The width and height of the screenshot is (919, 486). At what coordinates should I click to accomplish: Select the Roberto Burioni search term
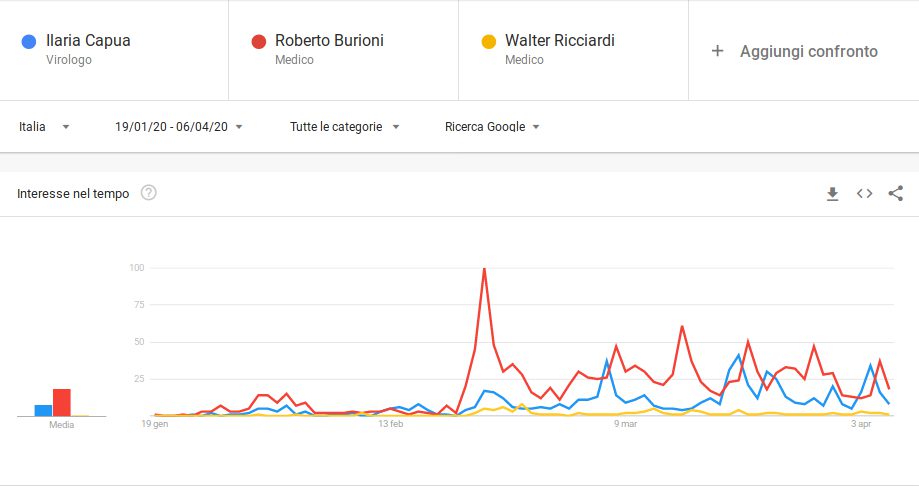pyautogui.click(x=329, y=41)
